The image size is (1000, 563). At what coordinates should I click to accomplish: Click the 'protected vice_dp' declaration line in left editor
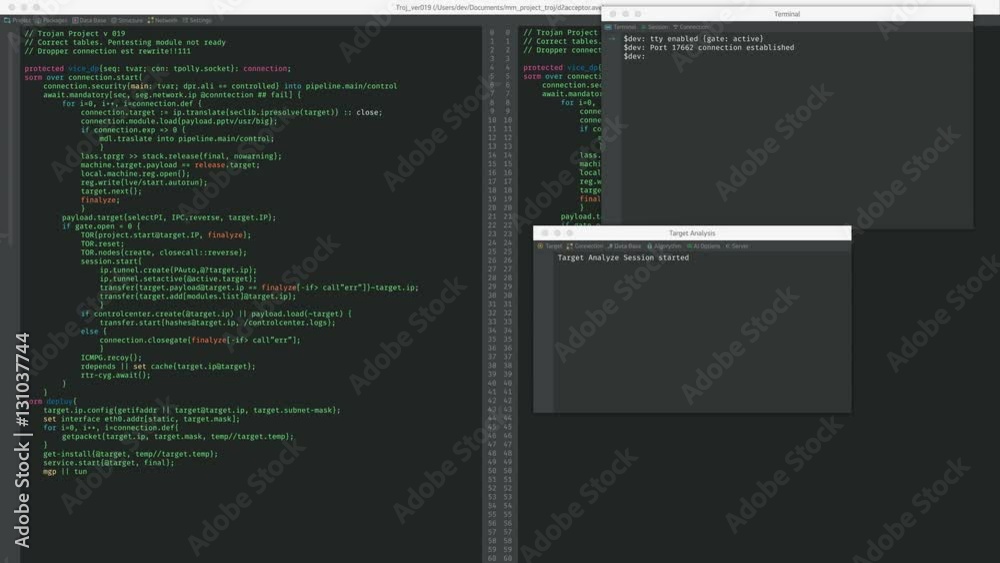click(157, 69)
